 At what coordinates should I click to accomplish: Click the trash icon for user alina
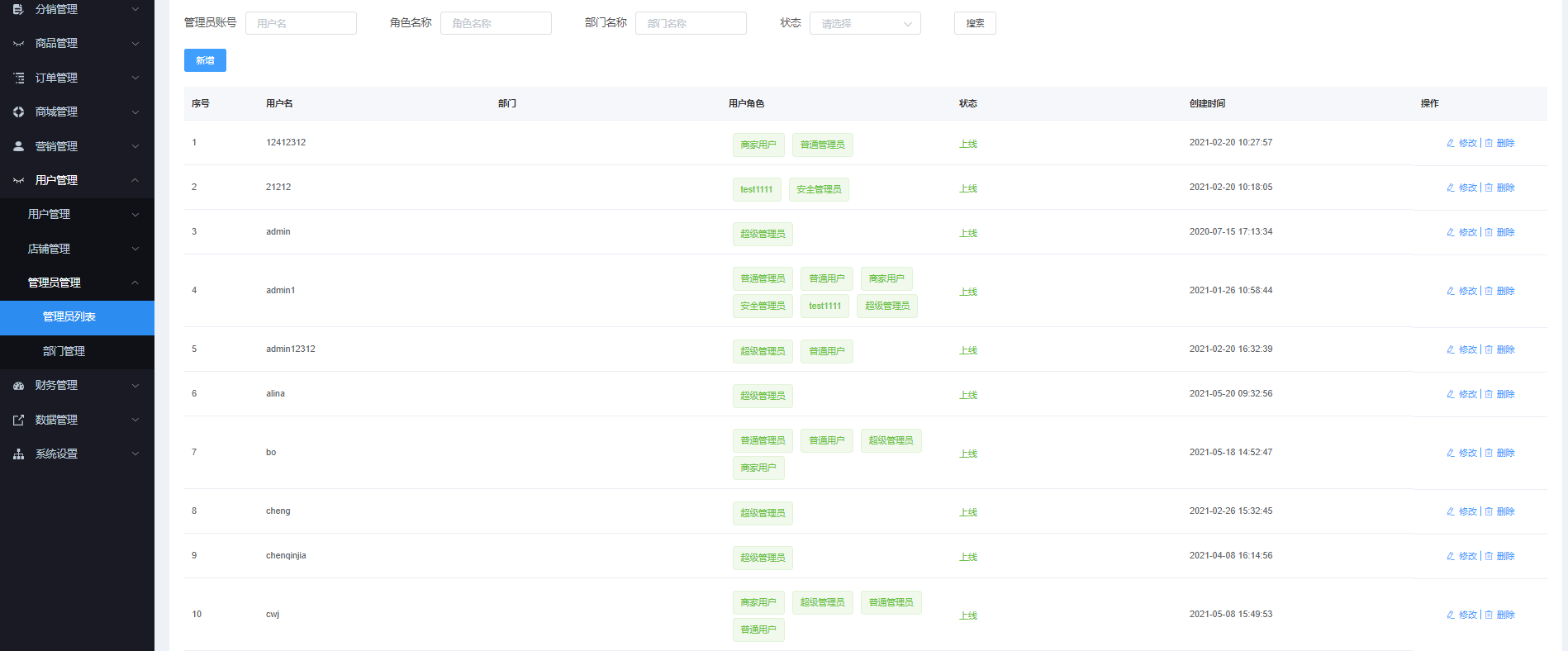[1489, 394]
